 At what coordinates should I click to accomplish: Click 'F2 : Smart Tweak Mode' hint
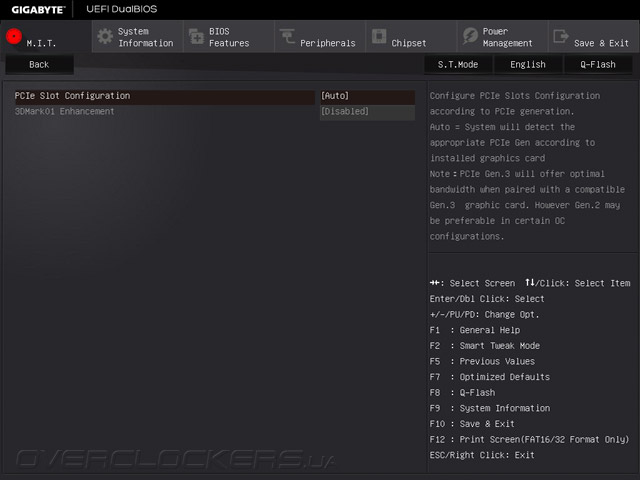click(484, 346)
